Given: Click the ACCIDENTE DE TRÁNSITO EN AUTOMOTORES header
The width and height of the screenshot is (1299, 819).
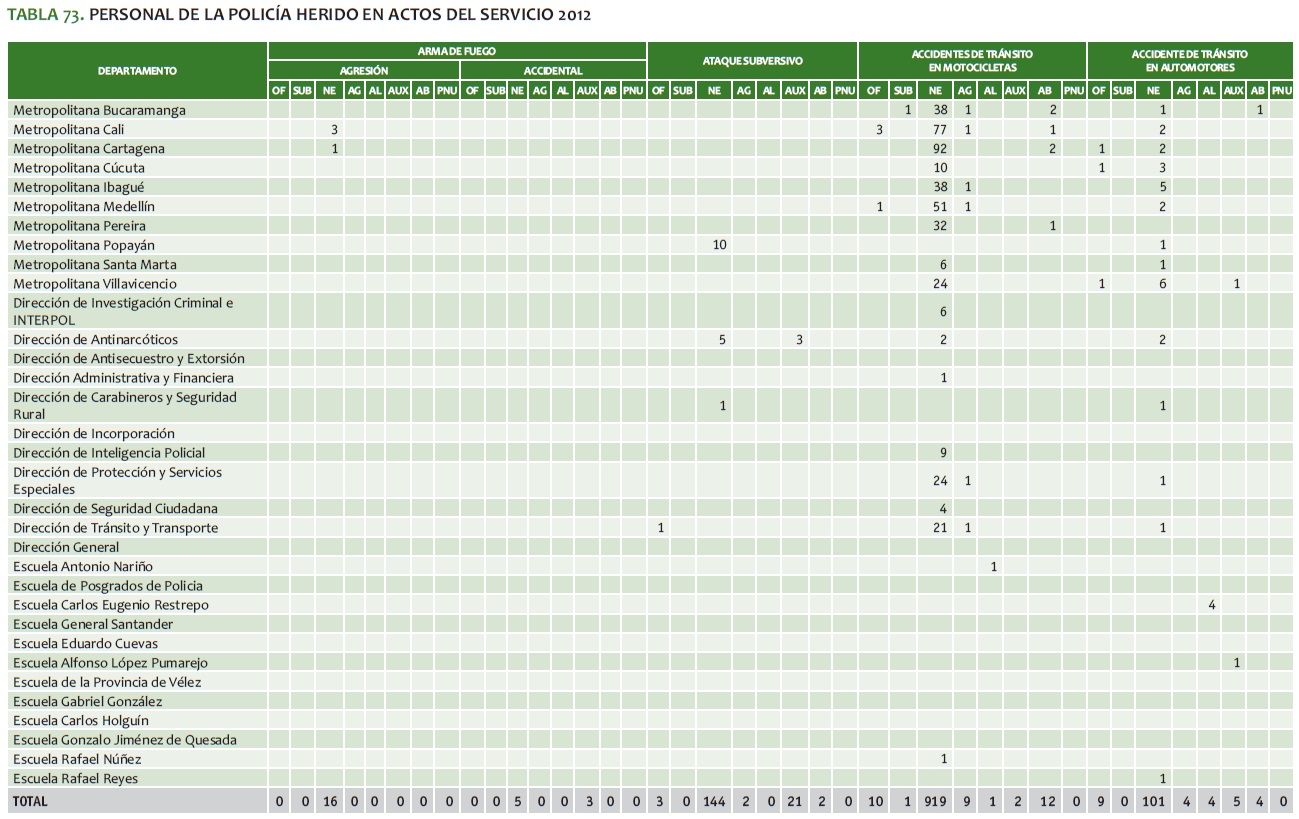Looking at the screenshot, I should point(1189,61).
